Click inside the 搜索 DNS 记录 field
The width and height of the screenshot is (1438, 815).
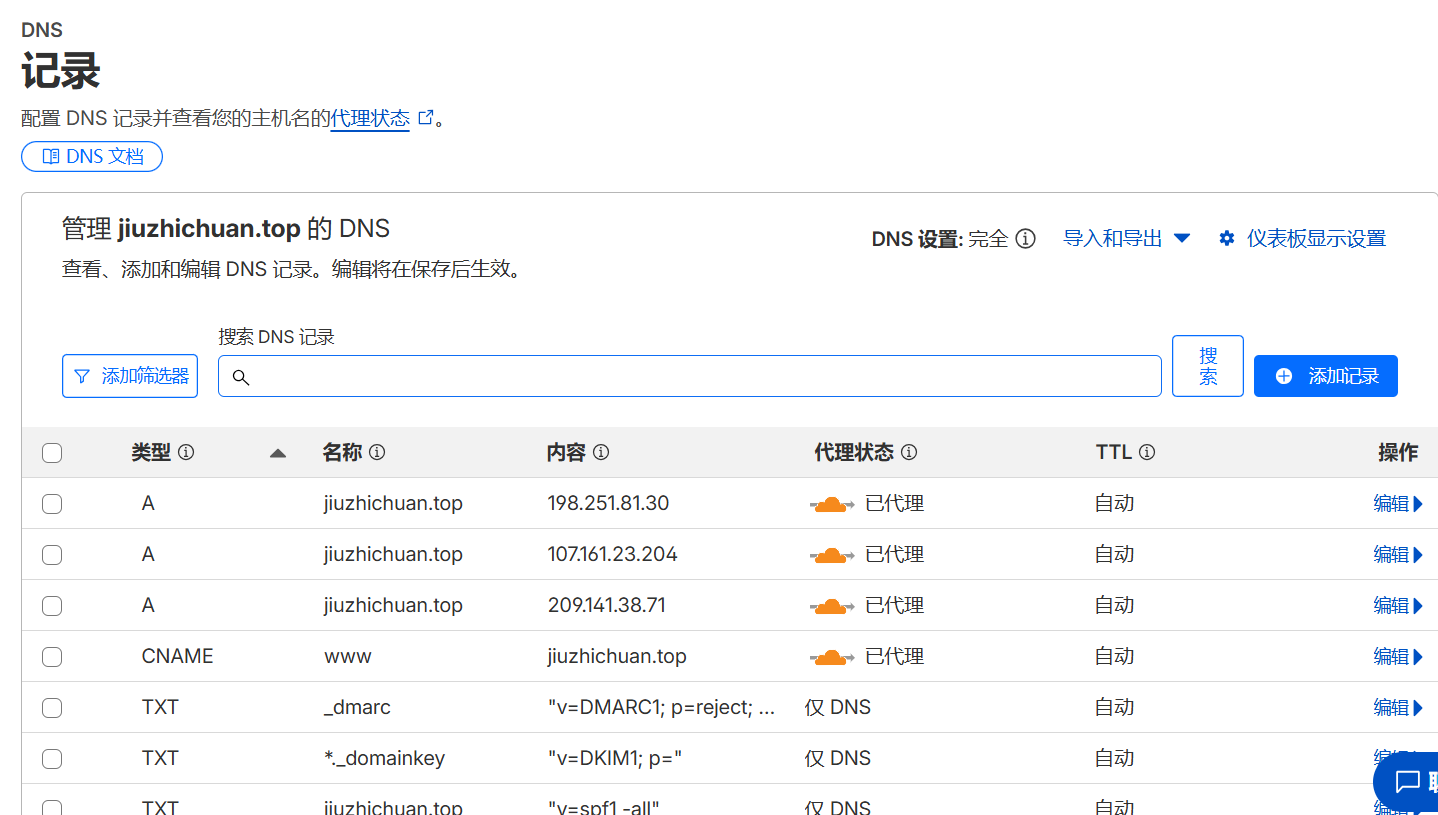(x=690, y=376)
